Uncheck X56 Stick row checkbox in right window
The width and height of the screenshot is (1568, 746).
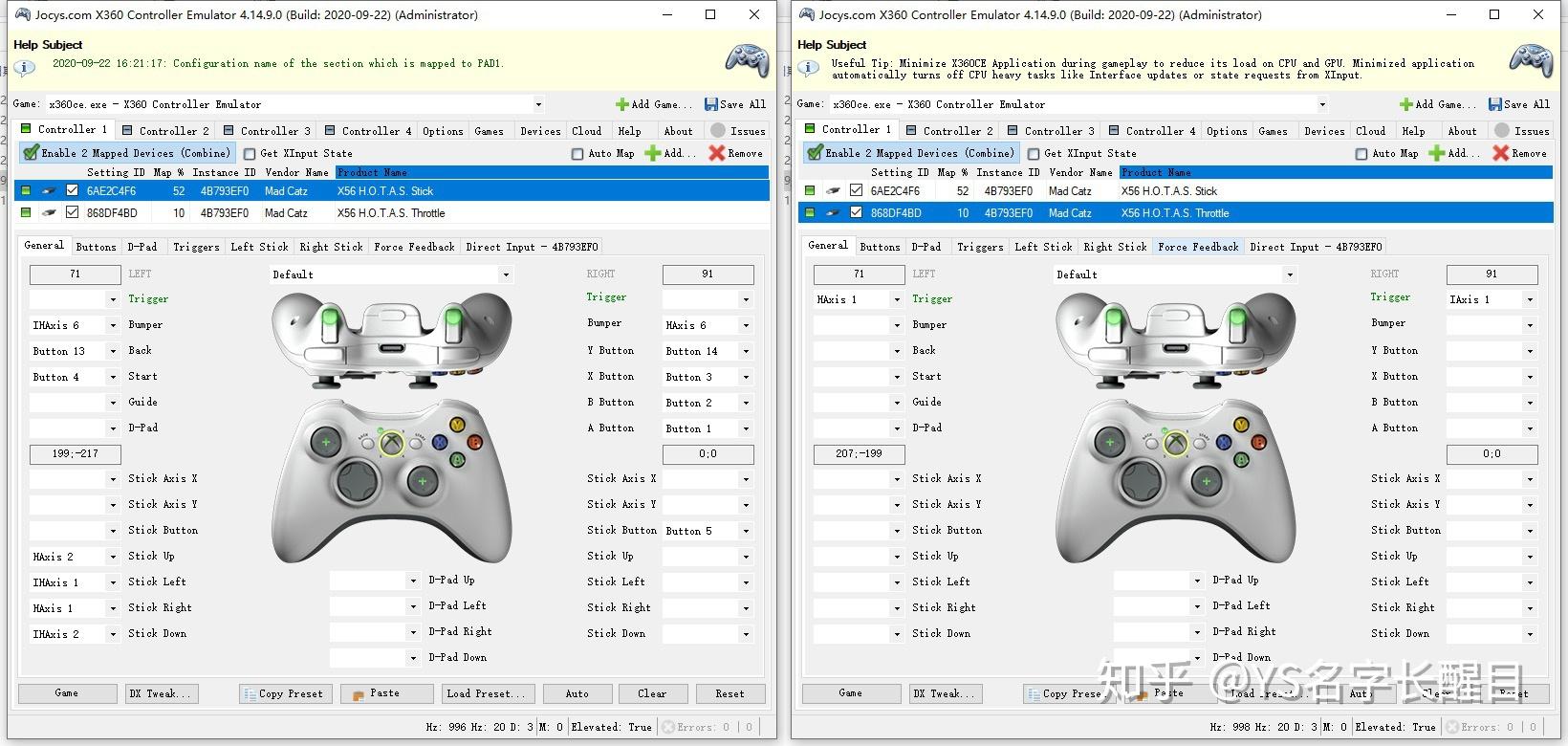[x=857, y=191]
